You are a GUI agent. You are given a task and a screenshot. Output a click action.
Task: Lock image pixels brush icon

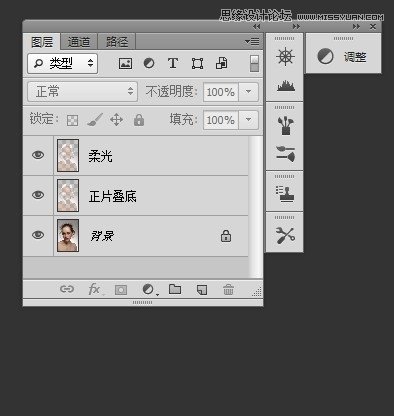point(95,120)
